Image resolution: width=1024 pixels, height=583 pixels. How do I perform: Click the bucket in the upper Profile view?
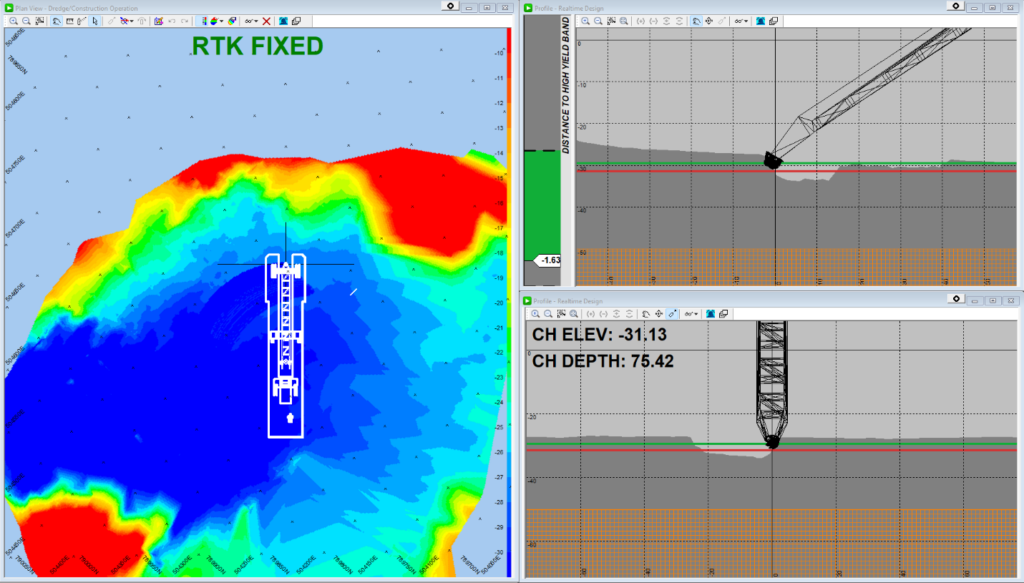point(773,160)
